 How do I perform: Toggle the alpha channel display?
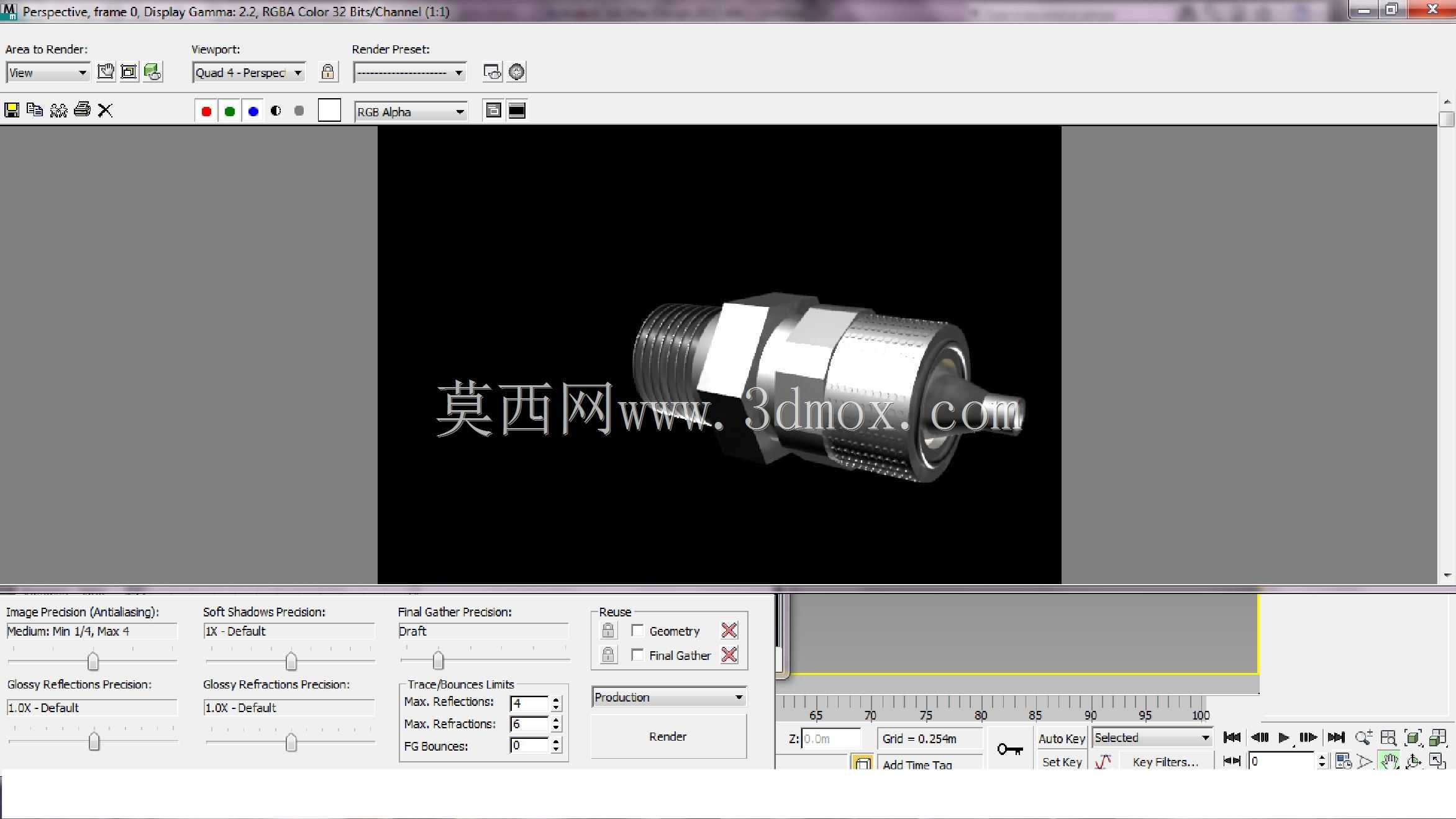pos(276,111)
